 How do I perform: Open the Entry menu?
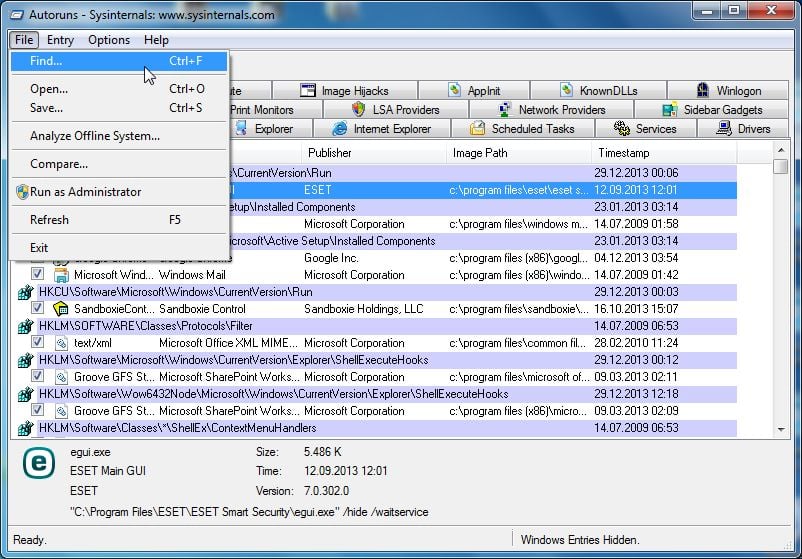tap(60, 40)
